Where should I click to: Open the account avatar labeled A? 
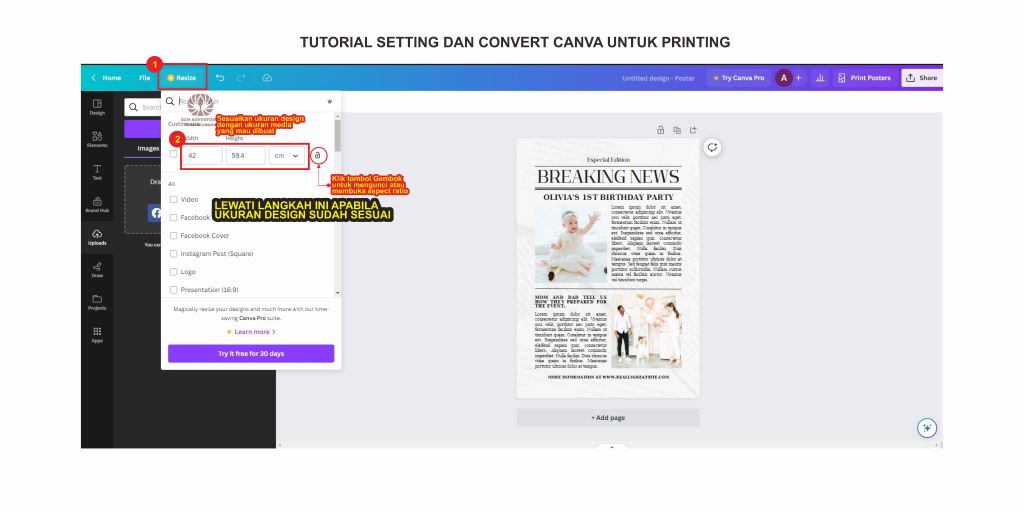[x=784, y=78]
